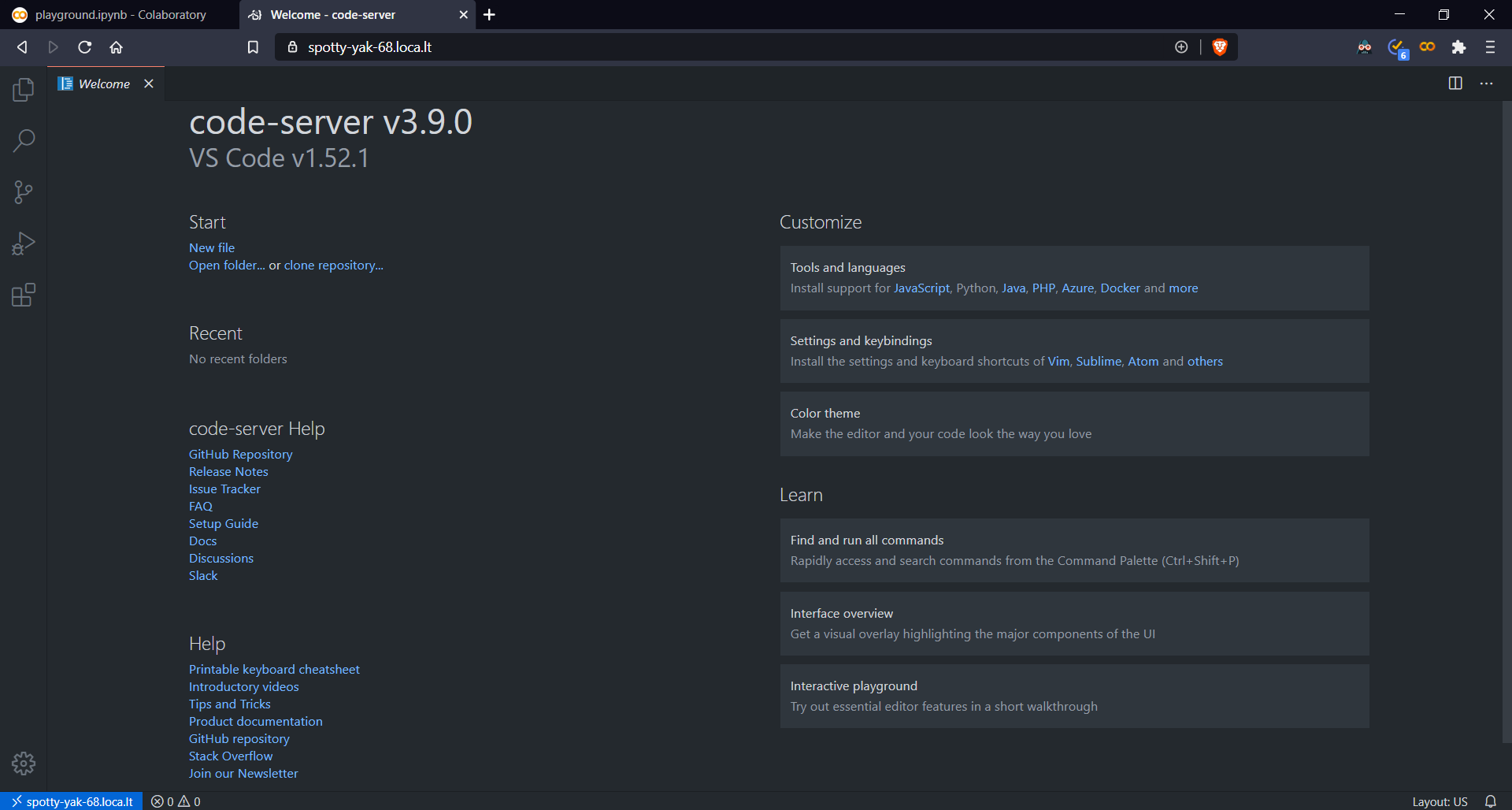1512x810 pixels.
Task: Click the orange Colab extension icon in toolbar
Action: pyautogui.click(x=1427, y=47)
